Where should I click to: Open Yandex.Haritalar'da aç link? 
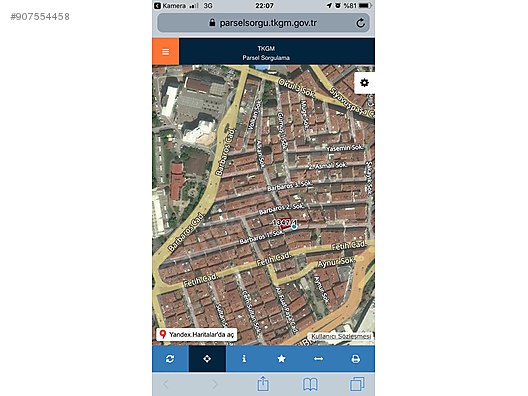pos(197,334)
